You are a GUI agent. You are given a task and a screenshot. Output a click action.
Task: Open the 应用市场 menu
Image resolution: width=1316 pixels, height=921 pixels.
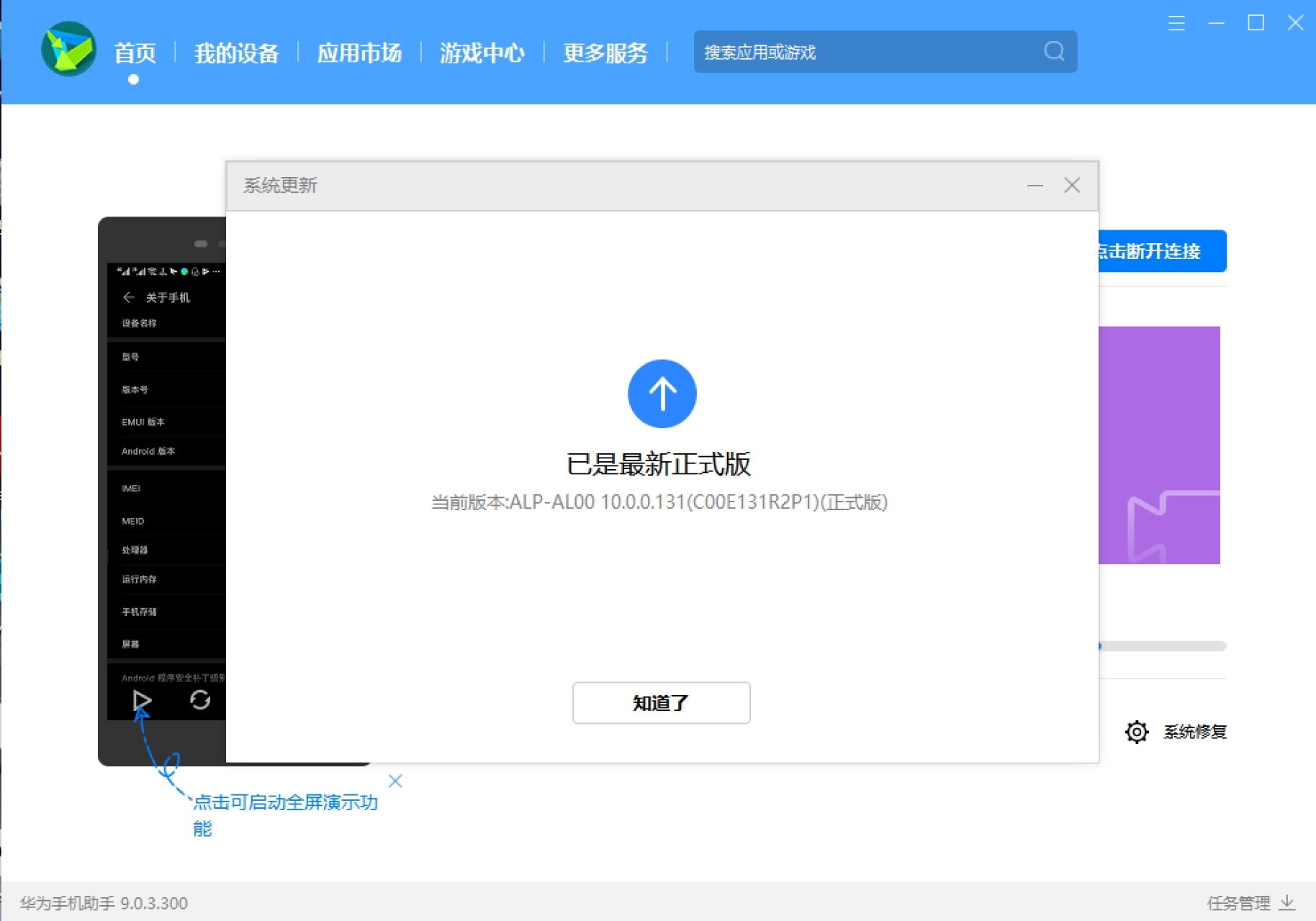coord(359,52)
